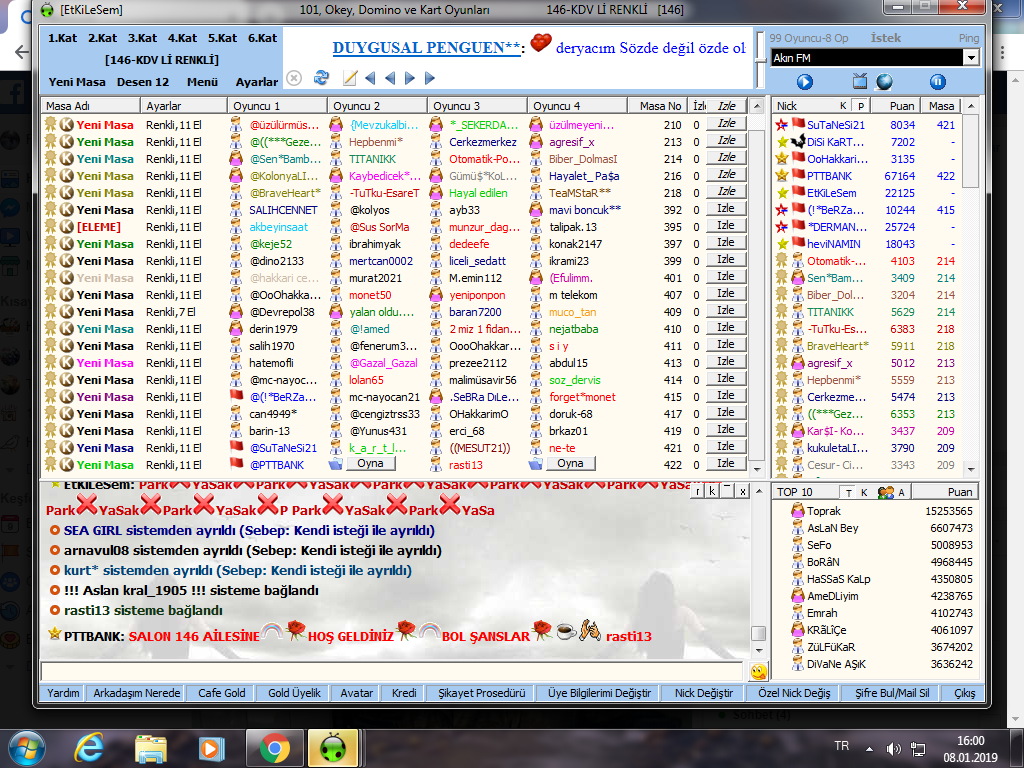1024x768 pixels.
Task: Toggle the P column filter in player list
Action: coord(861,106)
